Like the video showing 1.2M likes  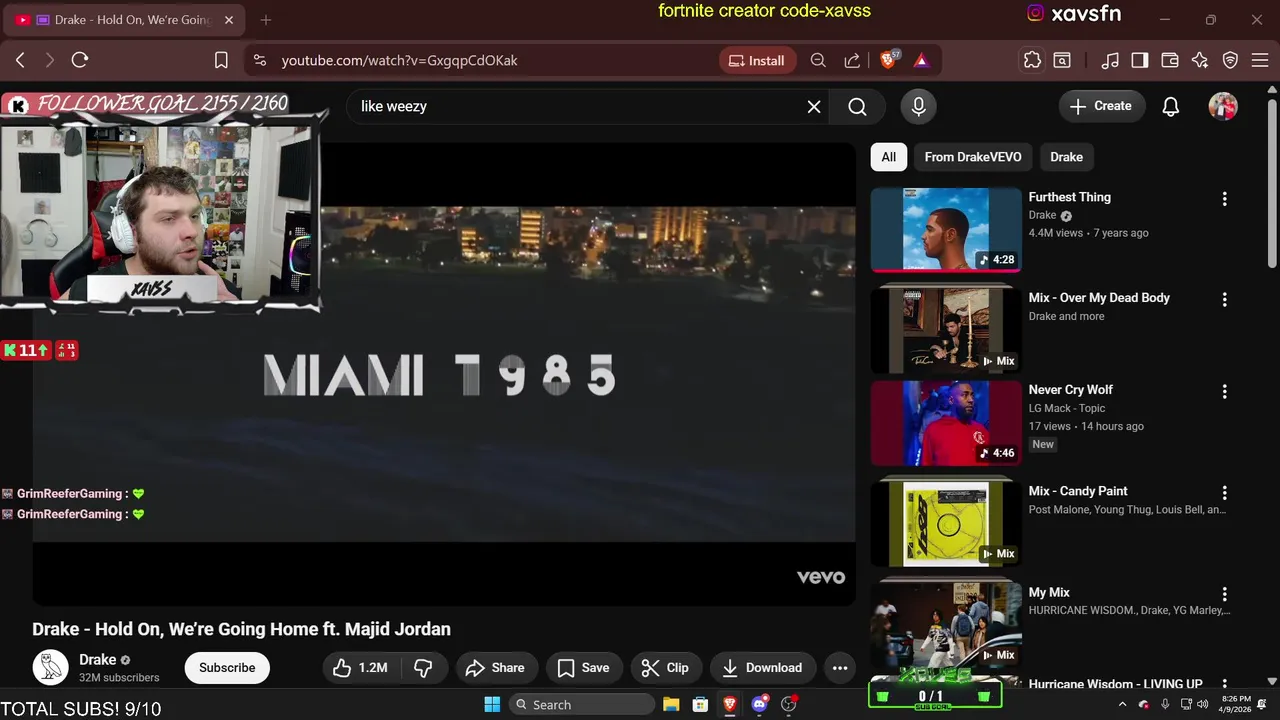[360, 667]
